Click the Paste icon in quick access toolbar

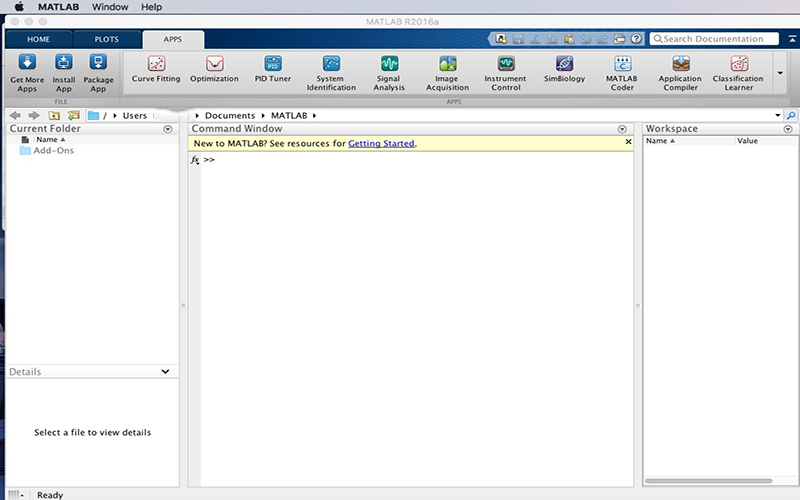(569, 39)
